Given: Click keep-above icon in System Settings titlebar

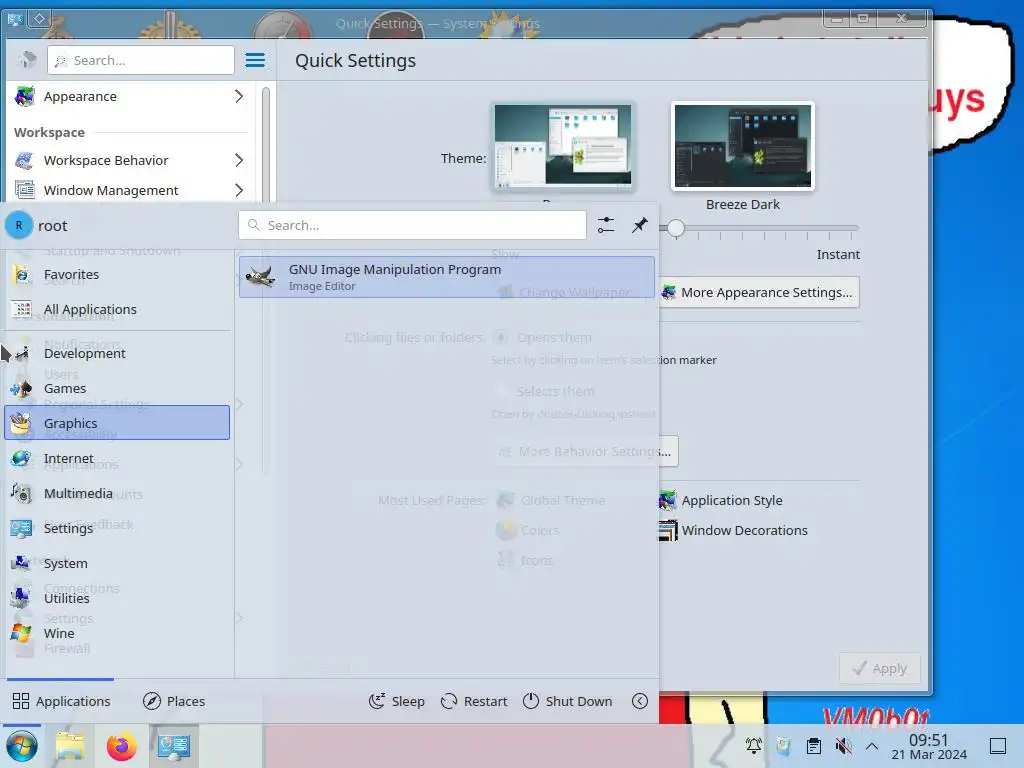Looking at the screenshot, I should pyautogui.click(x=40, y=19).
